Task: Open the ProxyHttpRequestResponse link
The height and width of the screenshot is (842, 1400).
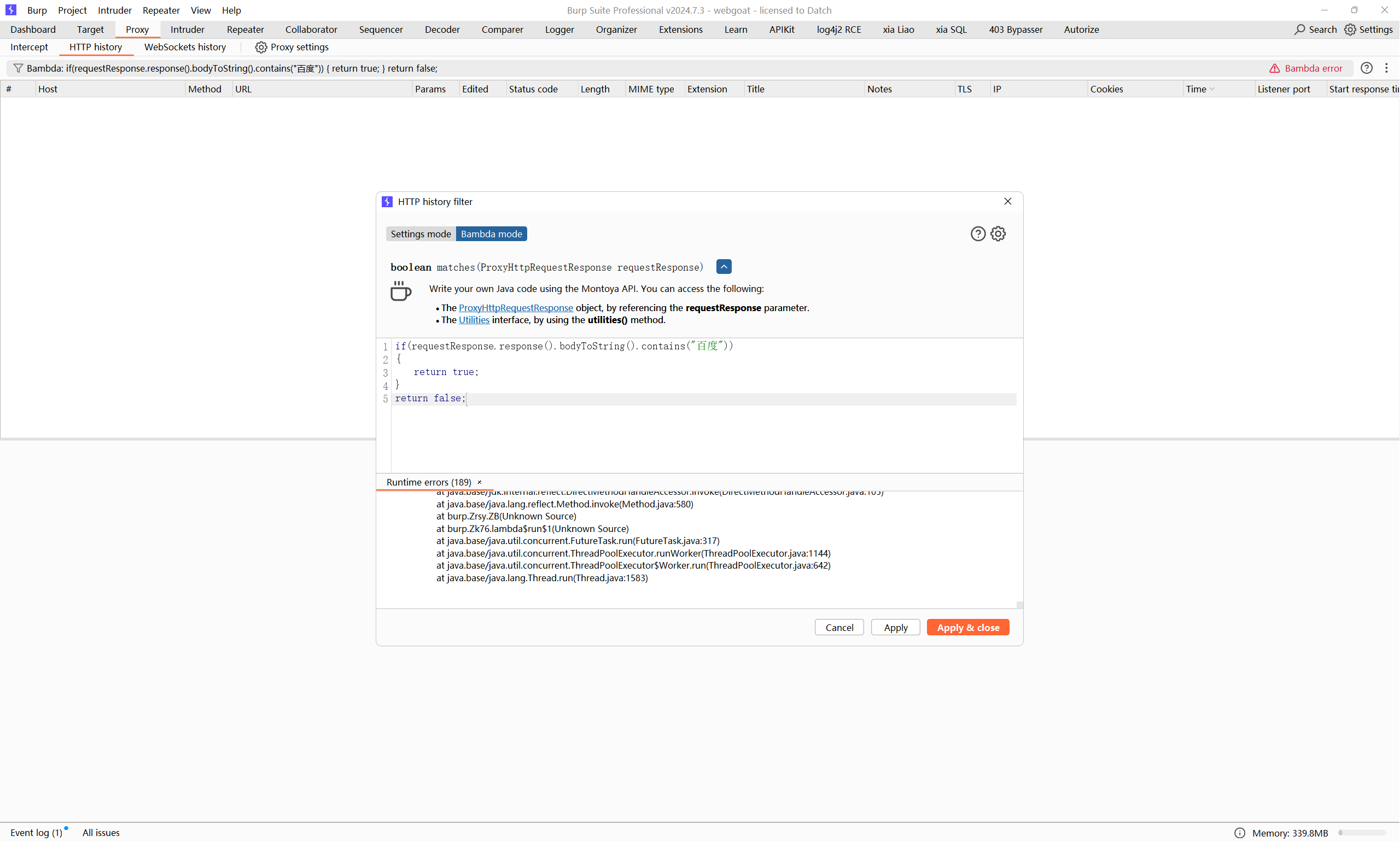Action: point(516,308)
